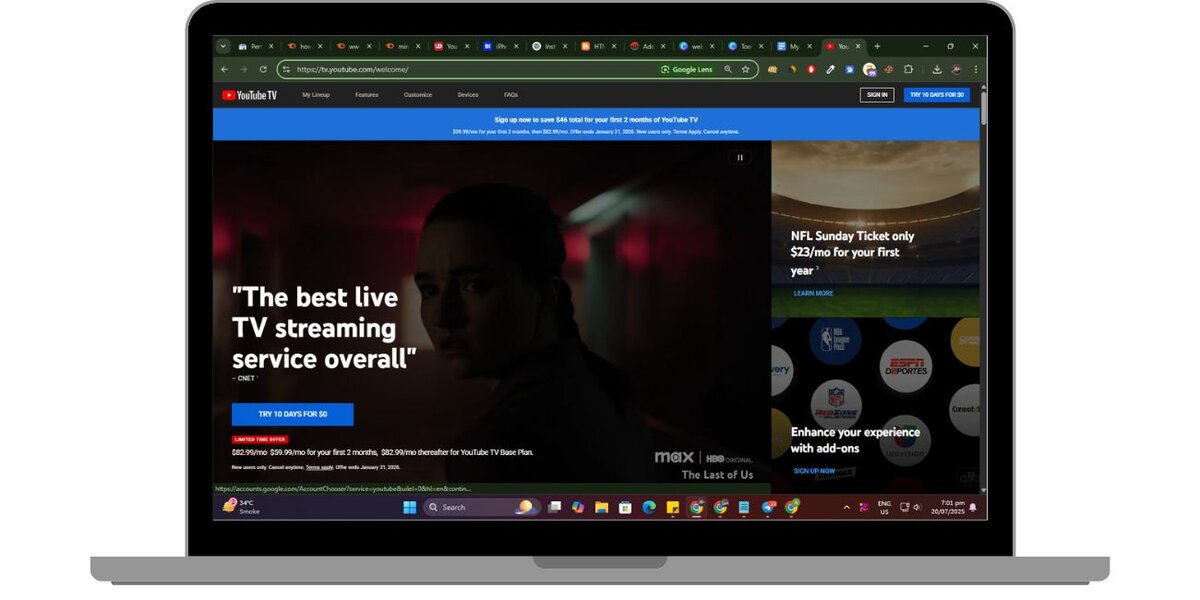
Task: Switch to the 'HTI' browser tab
Action: [x=598, y=46]
